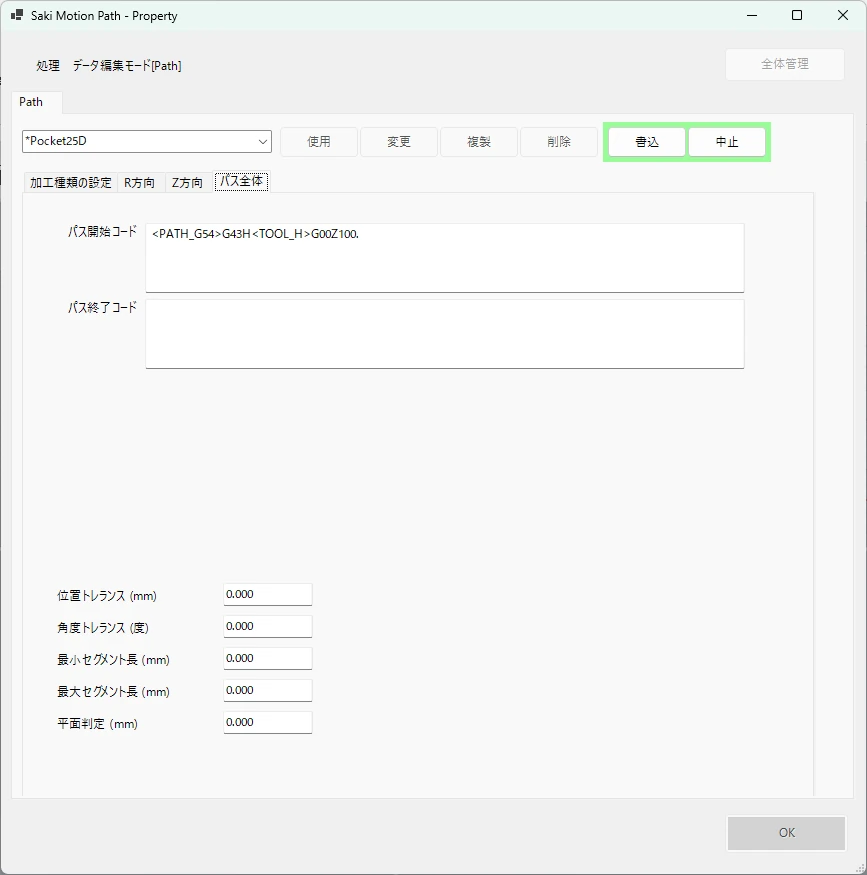Switch to the R方向 tab

click(139, 182)
